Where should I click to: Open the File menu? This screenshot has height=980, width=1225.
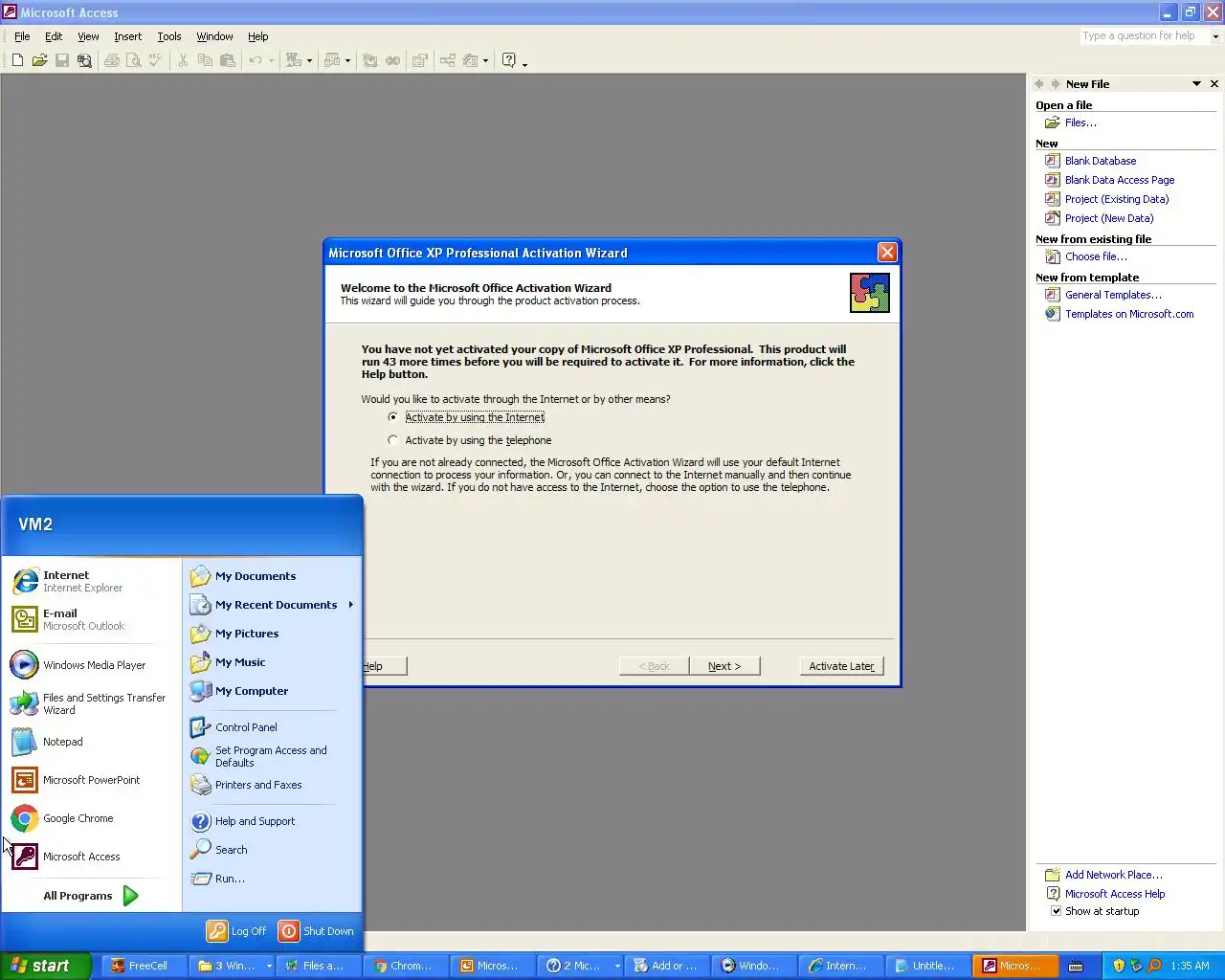(22, 36)
